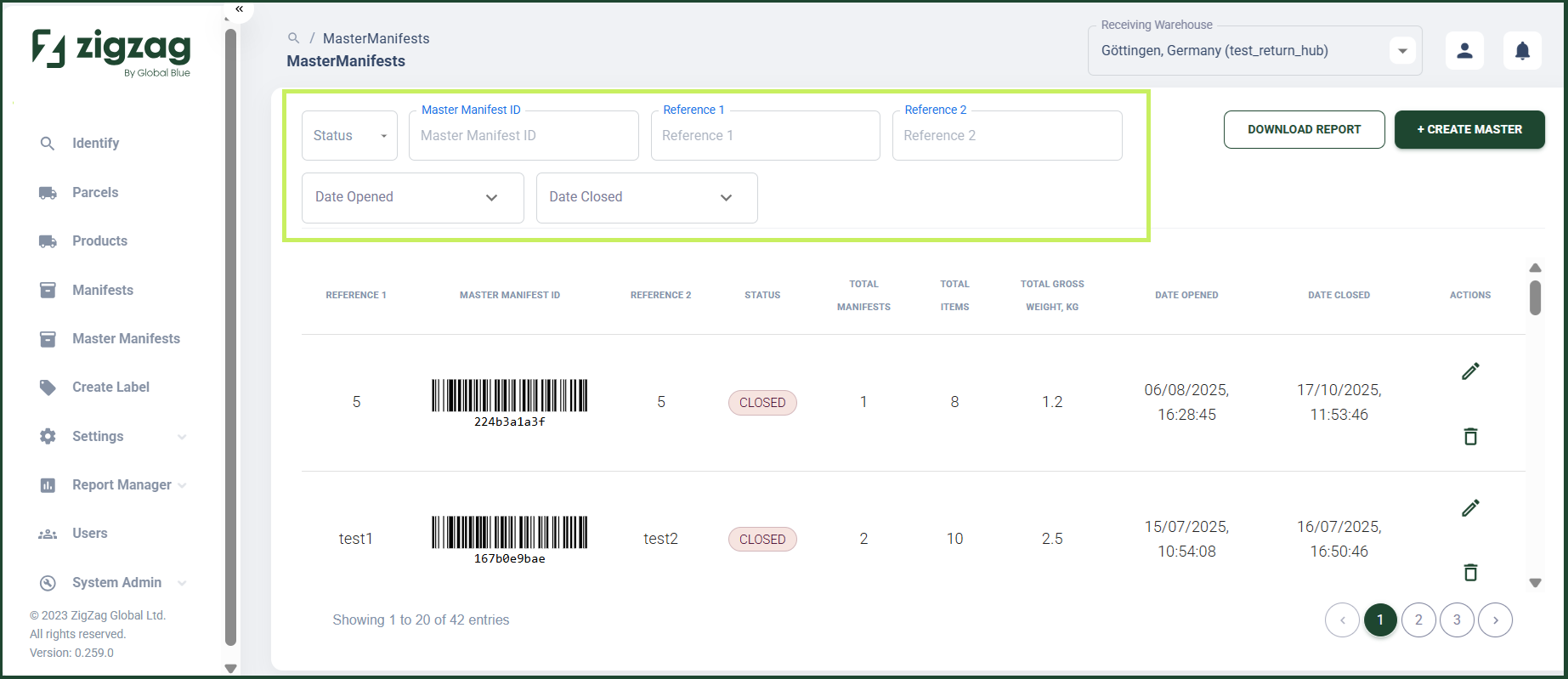Image resolution: width=1568 pixels, height=679 pixels.
Task: Open the Date Closed filter dropdown
Action: 647,197
